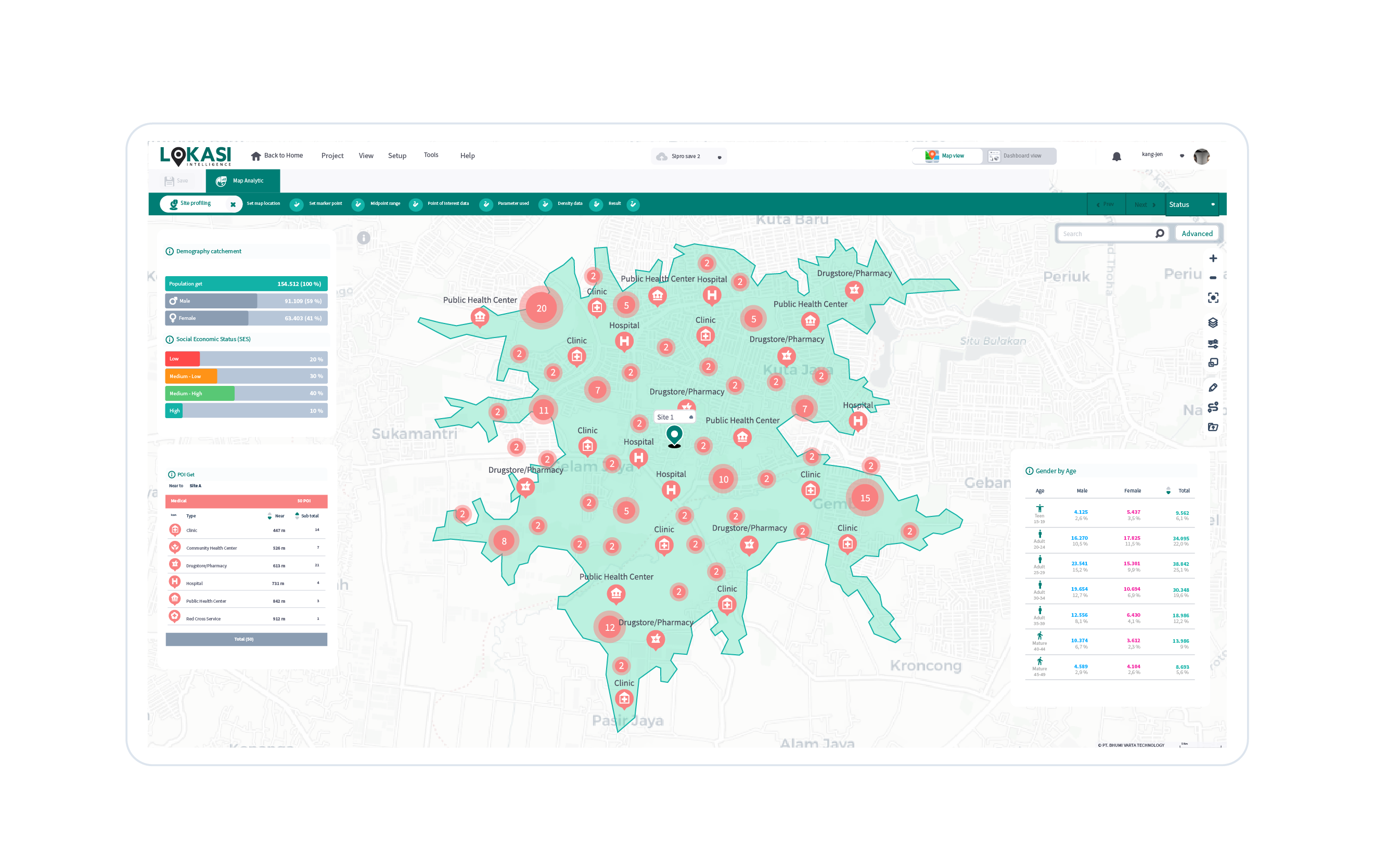Open the map layers icon
Screen dimensions: 1400x868
click(1212, 322)
